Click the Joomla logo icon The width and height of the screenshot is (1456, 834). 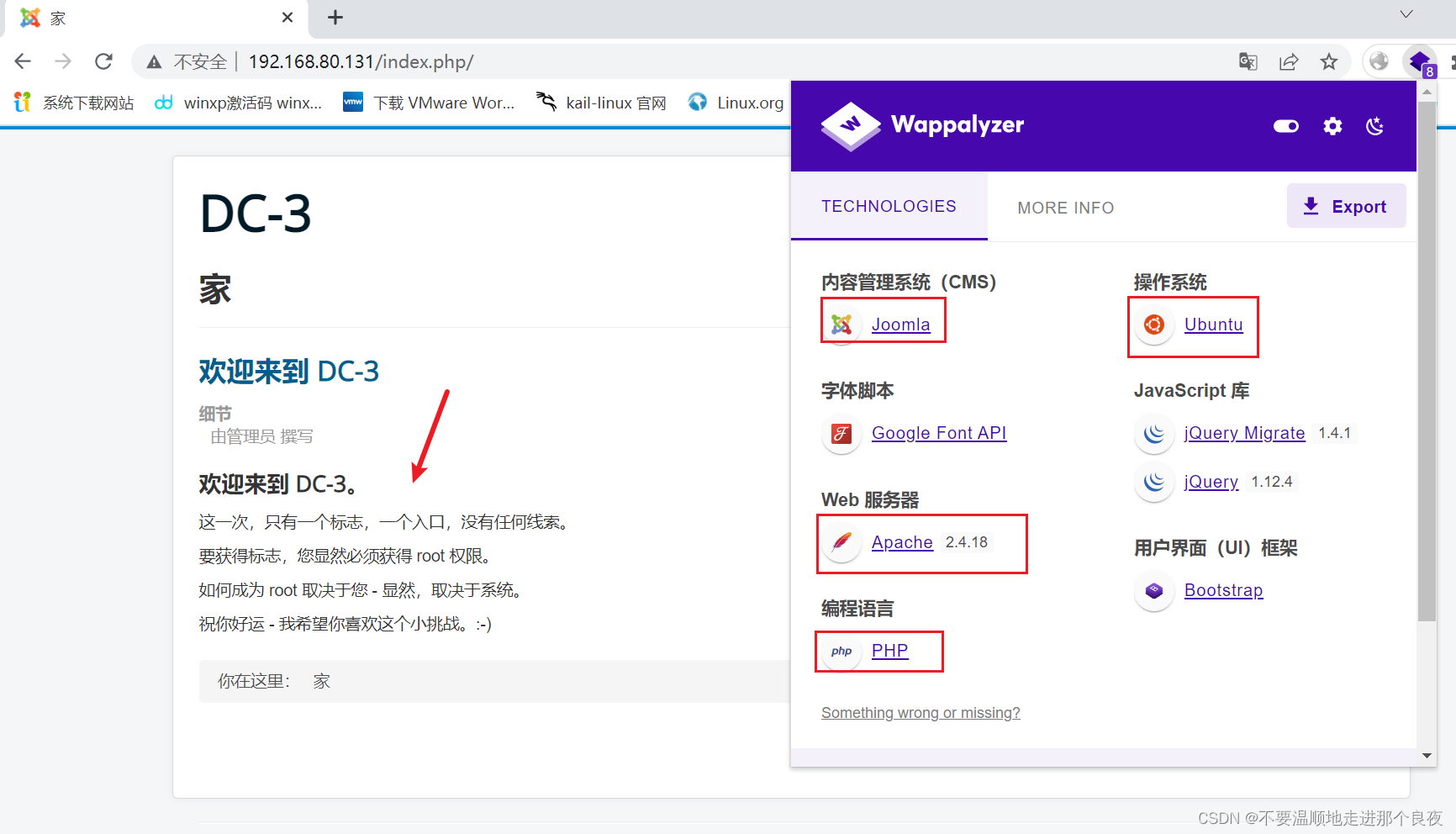tap(841, 325)
